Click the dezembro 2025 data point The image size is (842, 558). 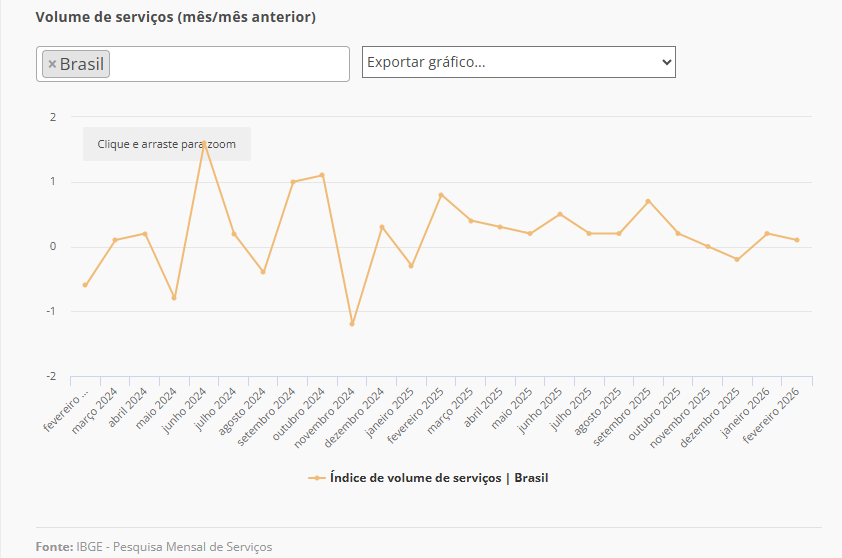pyautogui.click(x=737, y=259)
